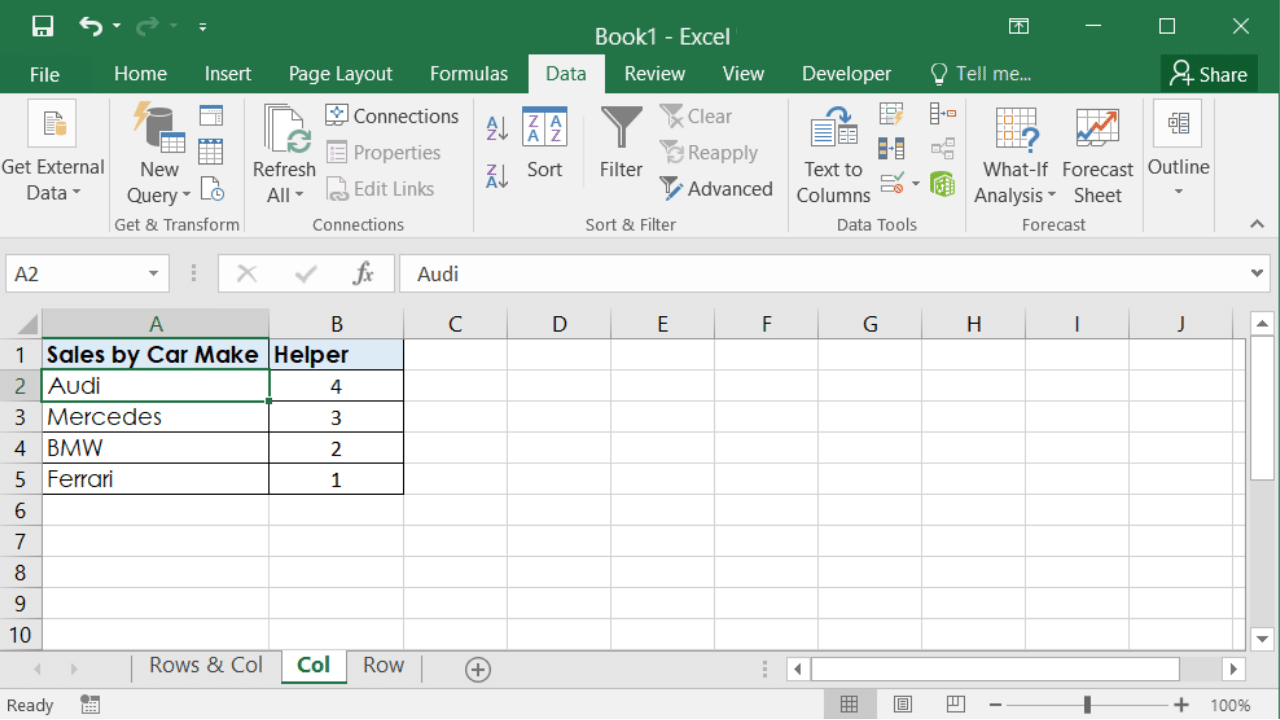Click the Share button
The width and height of the screenshot is (1280, 720).
pyautogui.click(x=1208, y=74)
